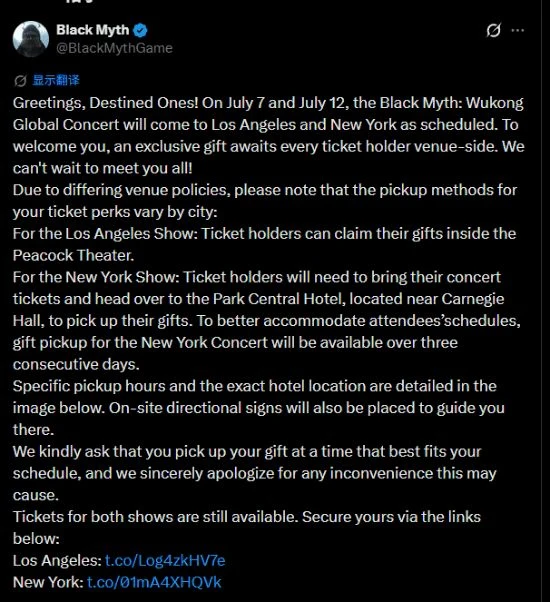Select the 'Specific pickup hours' line
The height and width of the screenshot is (602, 550).
pyautogui.click(x=254, y=386)
